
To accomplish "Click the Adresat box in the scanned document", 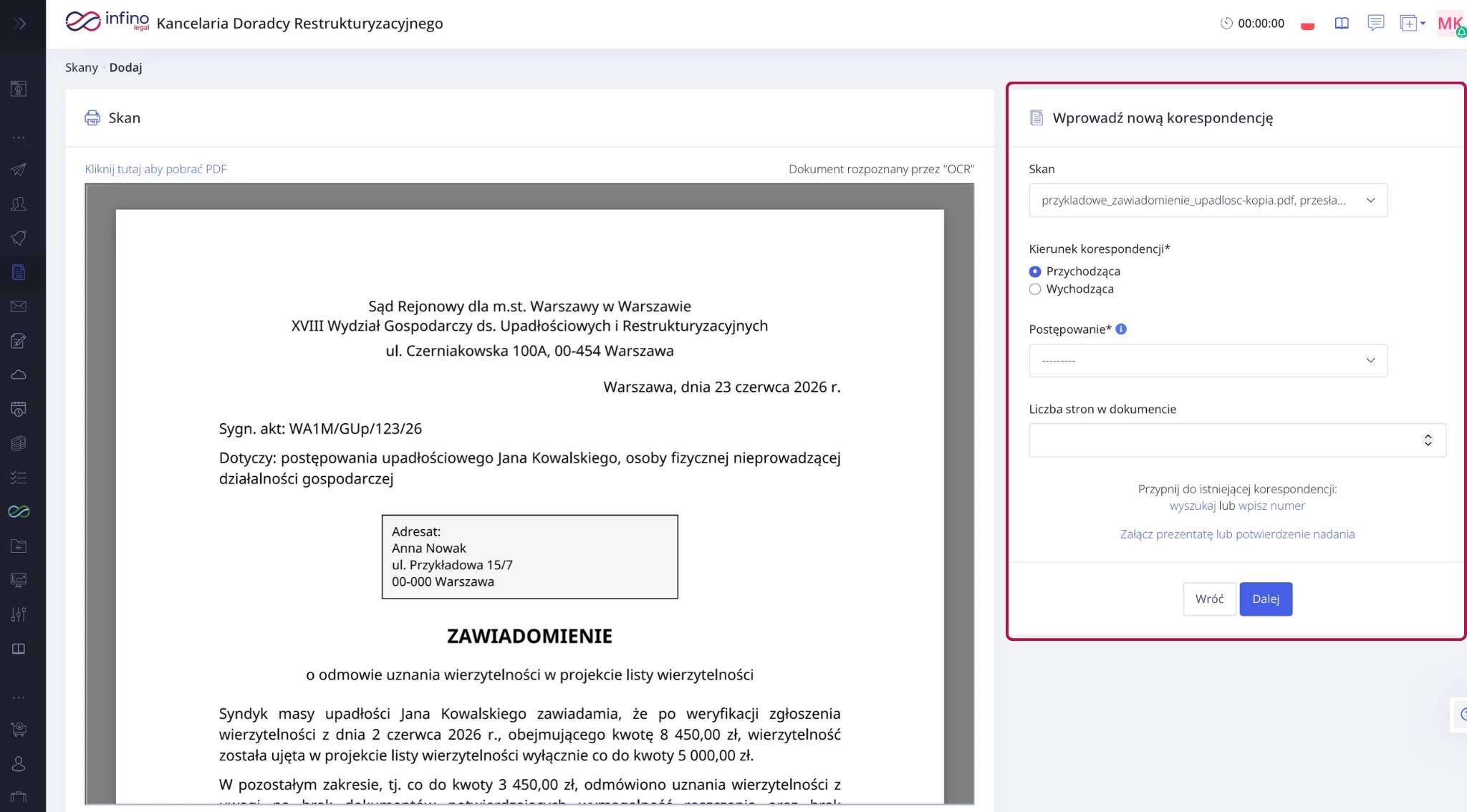I will (x=529, y=557).
